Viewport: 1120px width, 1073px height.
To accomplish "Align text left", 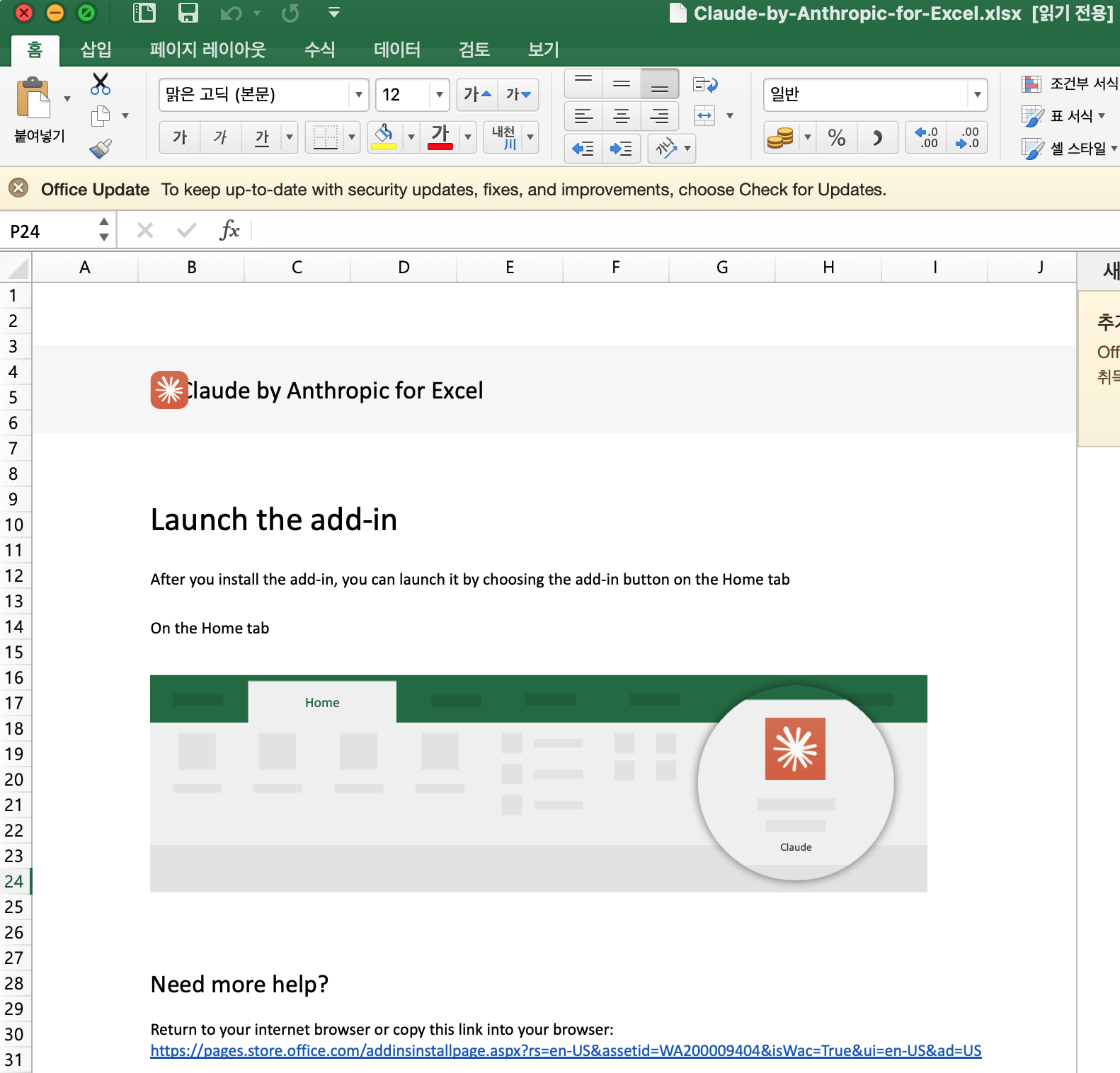I will click(x=583, y=115).
